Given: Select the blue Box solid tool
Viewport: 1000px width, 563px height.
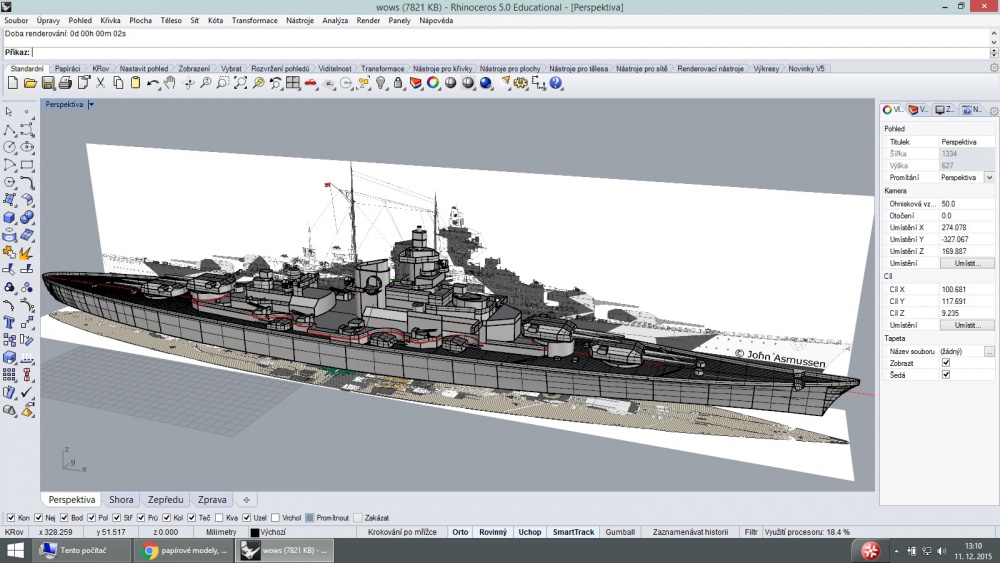Looking at the screenshot, I should [x=9, y=217].
